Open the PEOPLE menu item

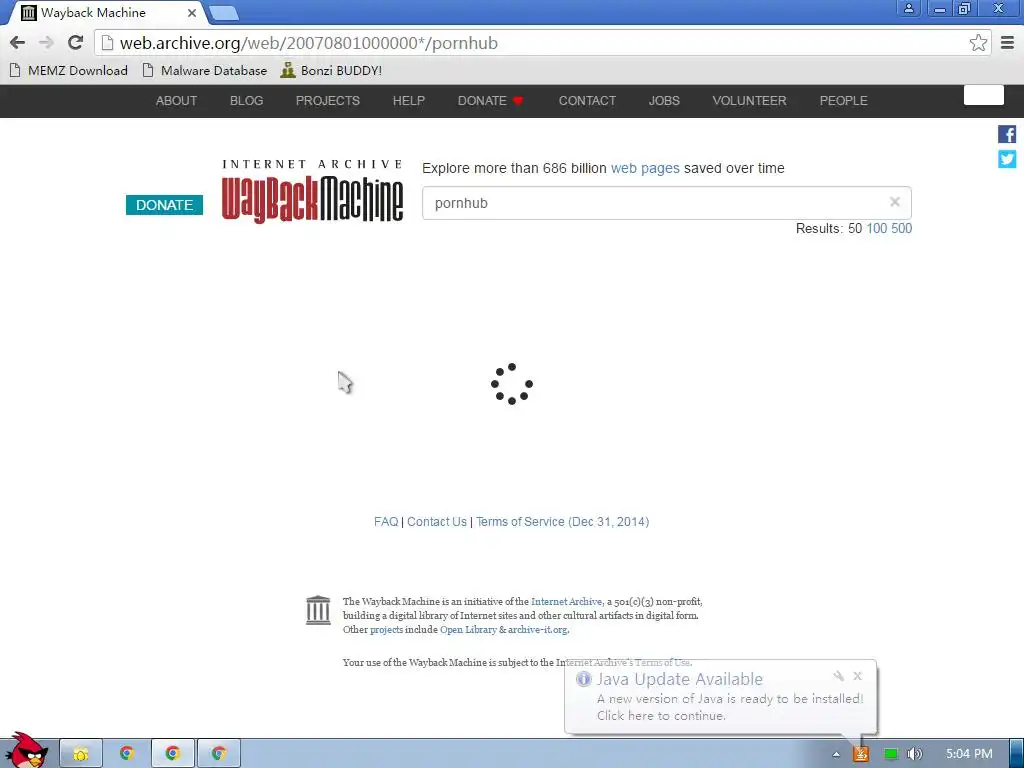[844, 101]
